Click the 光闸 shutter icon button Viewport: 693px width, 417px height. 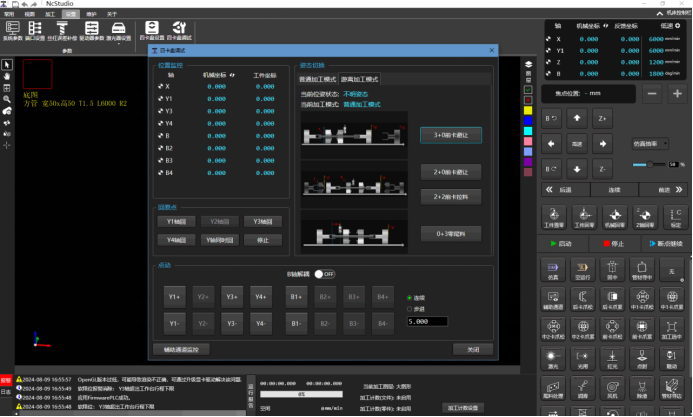[x=583, y=359]
